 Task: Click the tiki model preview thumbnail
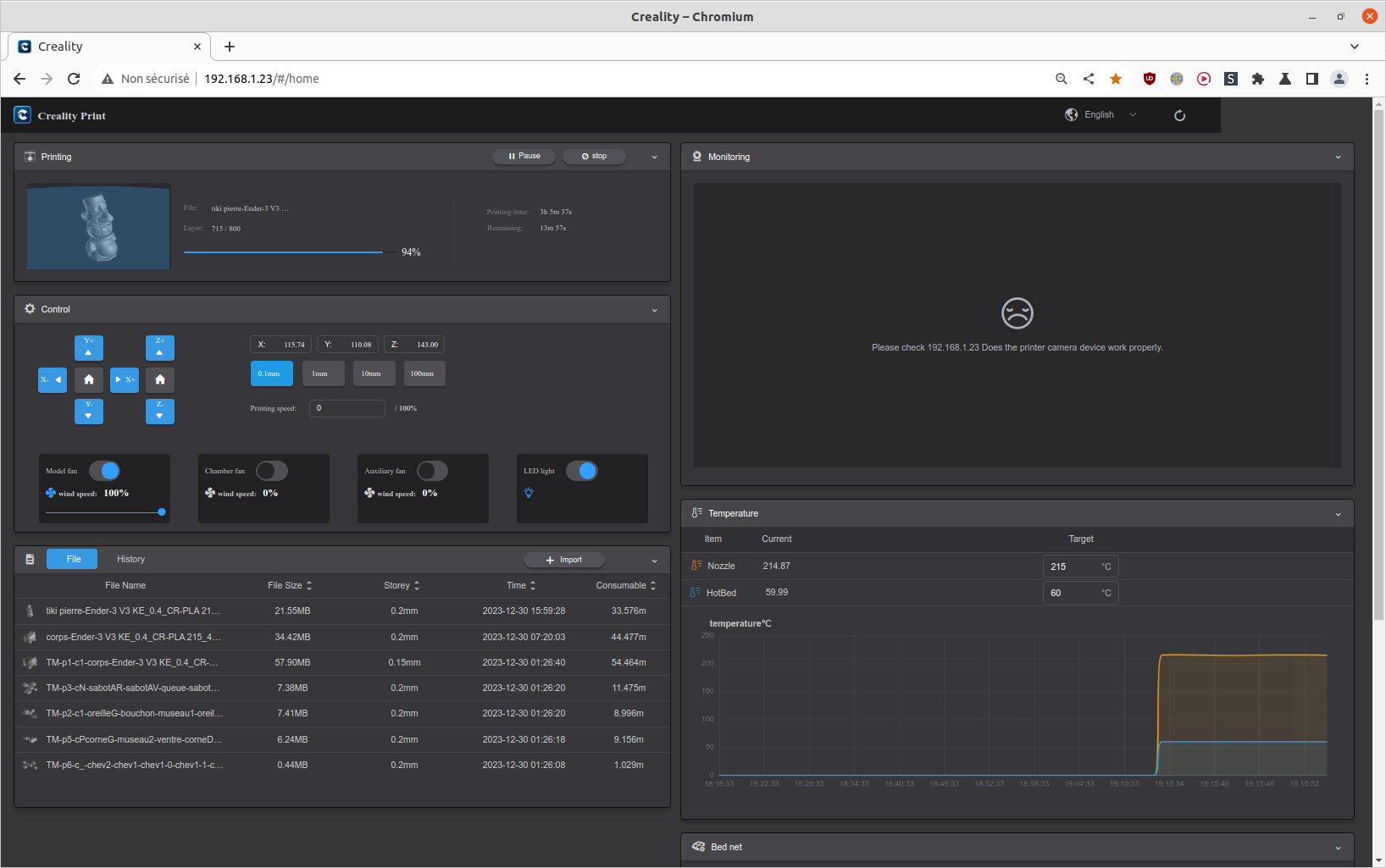click(x=98, y=226)
